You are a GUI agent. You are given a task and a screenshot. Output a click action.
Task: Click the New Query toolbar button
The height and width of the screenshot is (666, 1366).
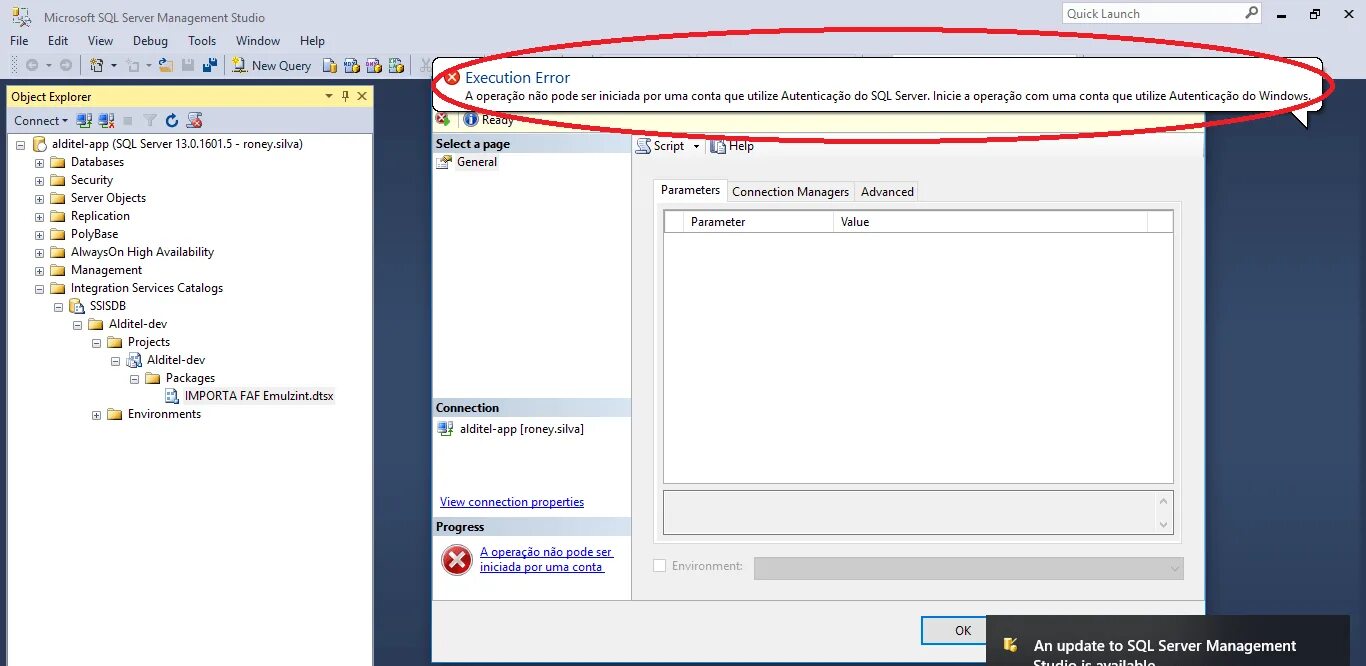coord(272,65)
